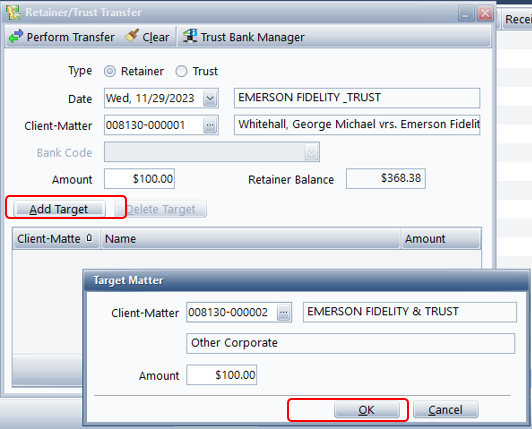The height and width of the screenshot is (429, 532).
Task: Open lookup button beside 008130-000002
Action: click(x=284, y=312)
